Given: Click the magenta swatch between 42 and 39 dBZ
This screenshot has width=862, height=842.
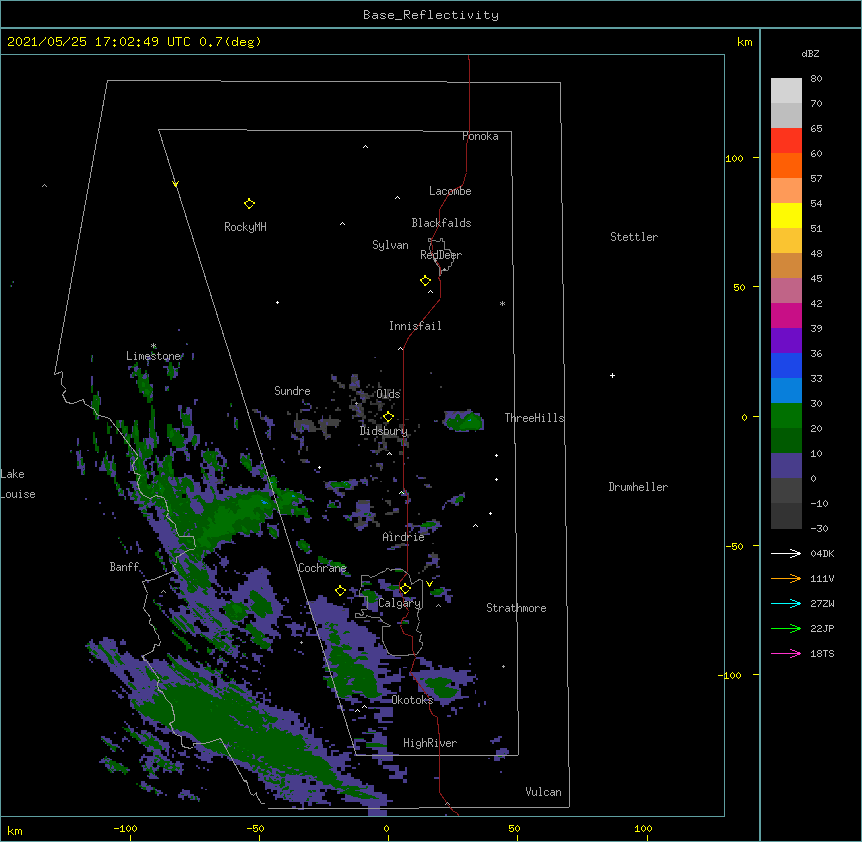Looking at the screenshot, I should pos(786,315).
